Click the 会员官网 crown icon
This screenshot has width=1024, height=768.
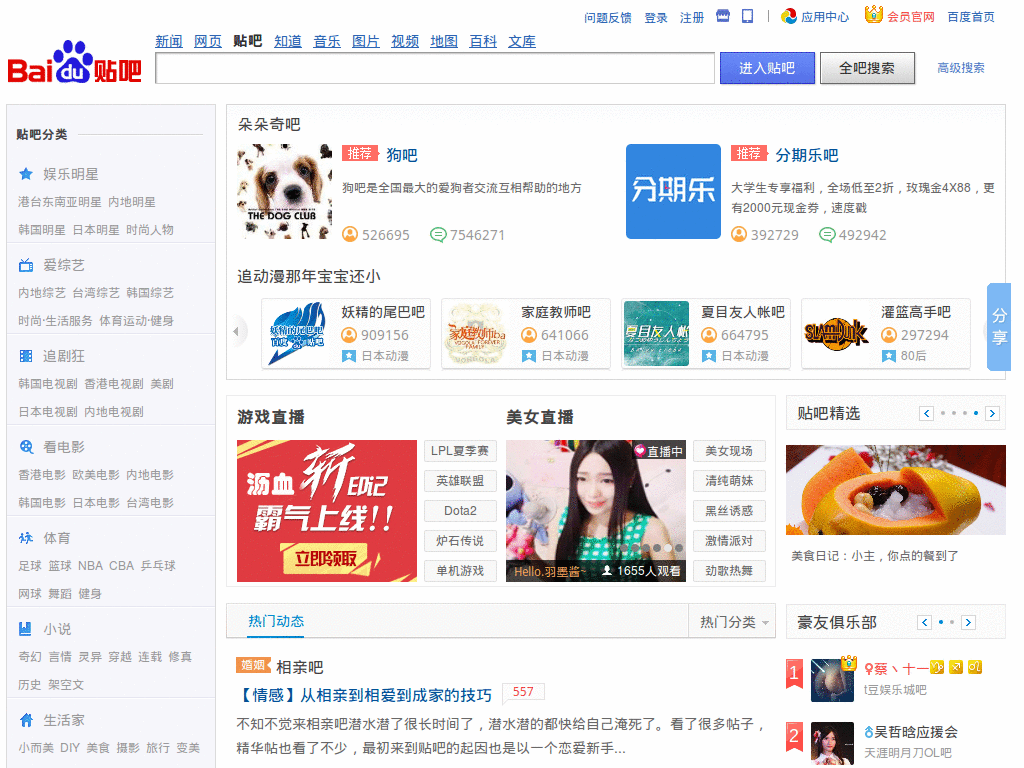[873, 14]
